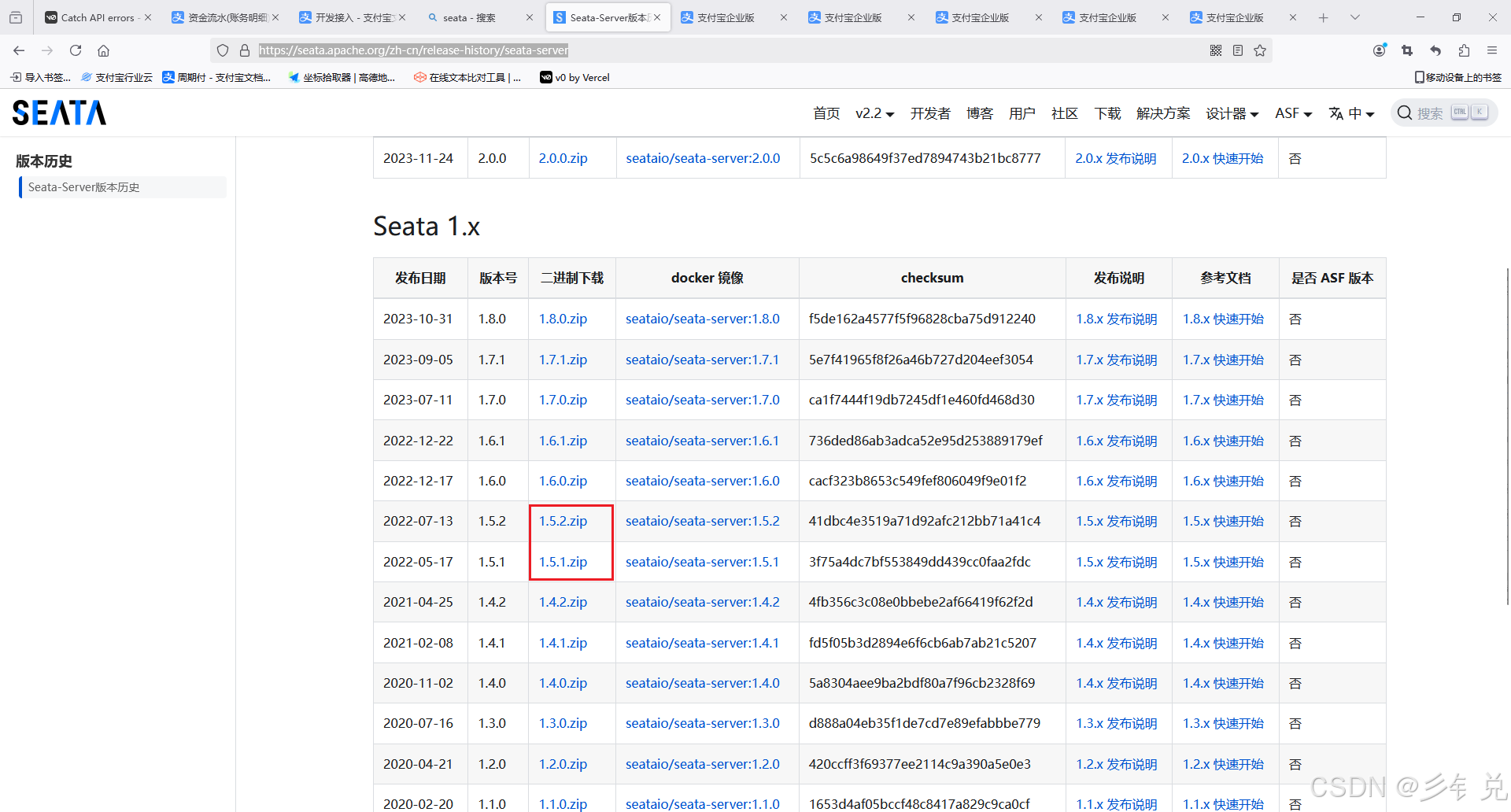Select Seata-Server版本历史 in sidebar
The height and width of the screenshot is (812, 1511).
coord(123,187)
